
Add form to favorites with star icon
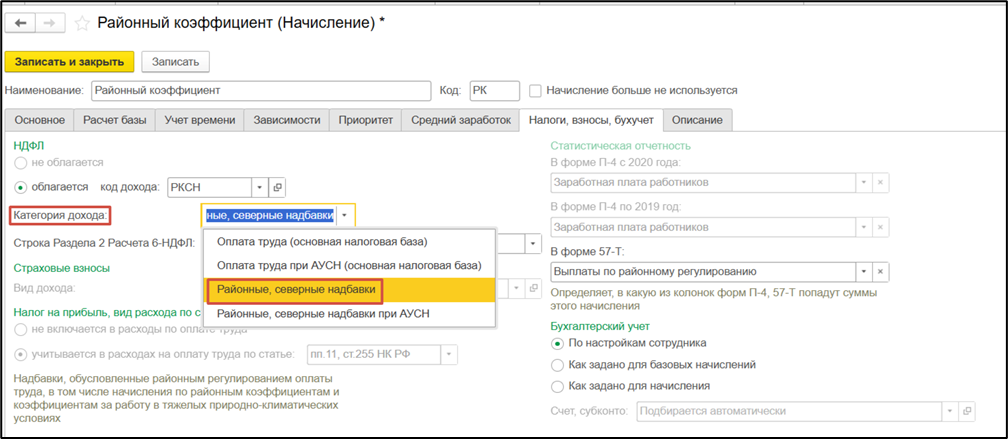82,22
